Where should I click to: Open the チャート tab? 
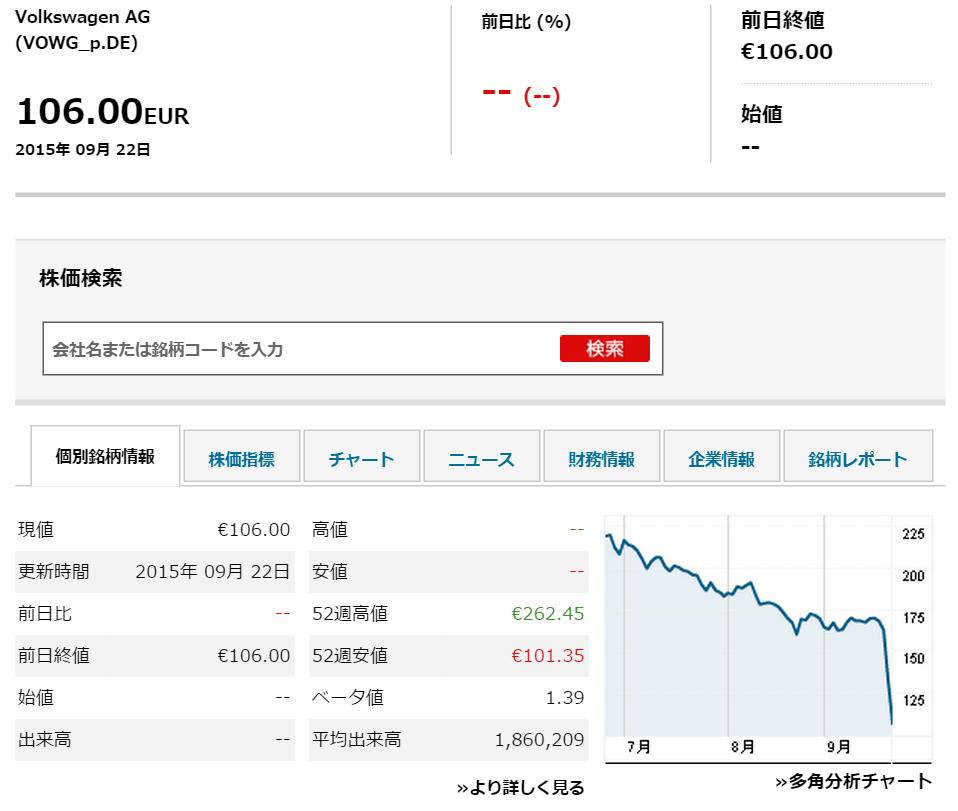(x=362, y=459)
